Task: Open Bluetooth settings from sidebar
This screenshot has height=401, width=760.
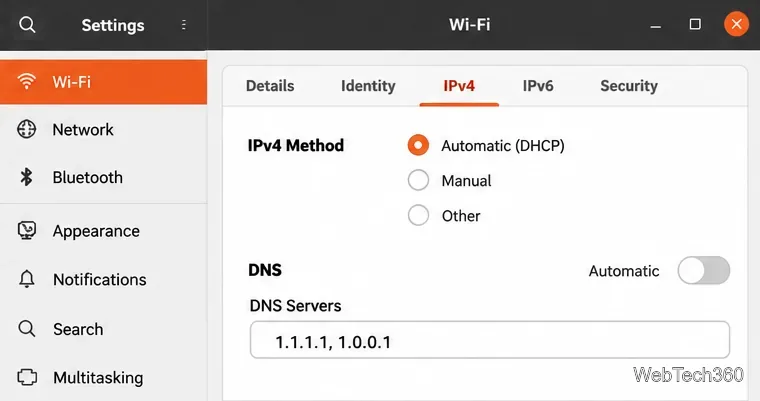Action: (x=103, y=177)
